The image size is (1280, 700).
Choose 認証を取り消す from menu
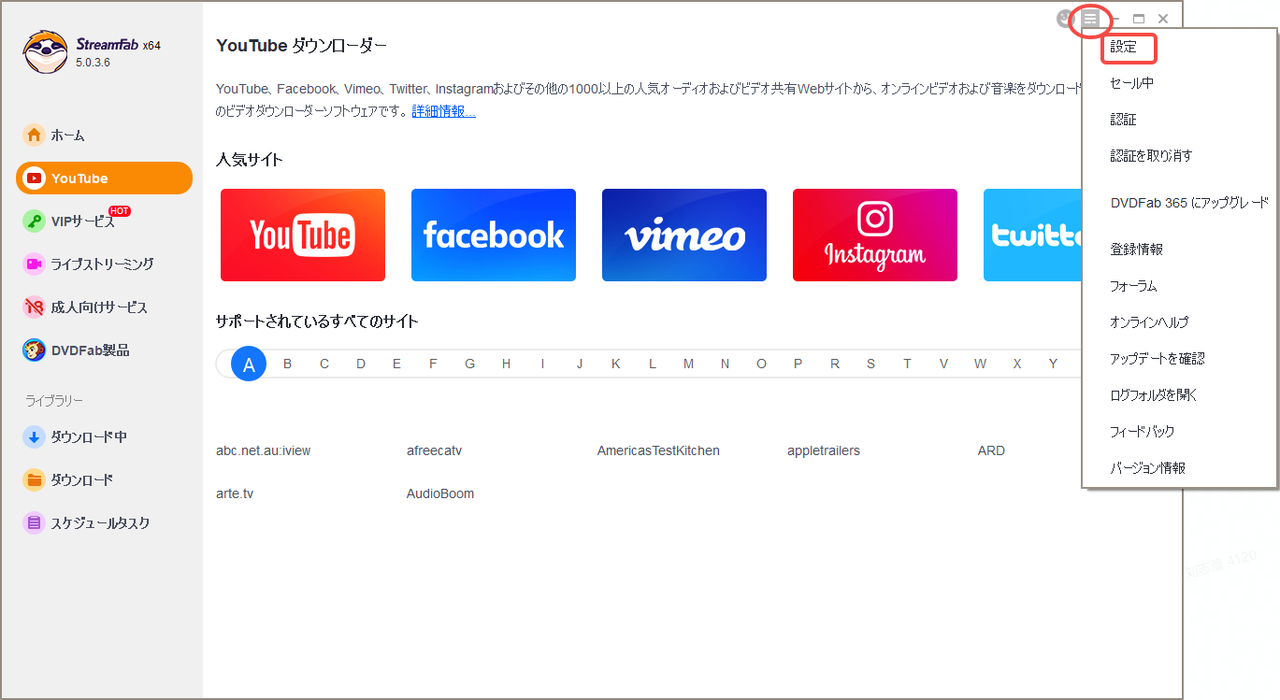(x=1151, y=156)
